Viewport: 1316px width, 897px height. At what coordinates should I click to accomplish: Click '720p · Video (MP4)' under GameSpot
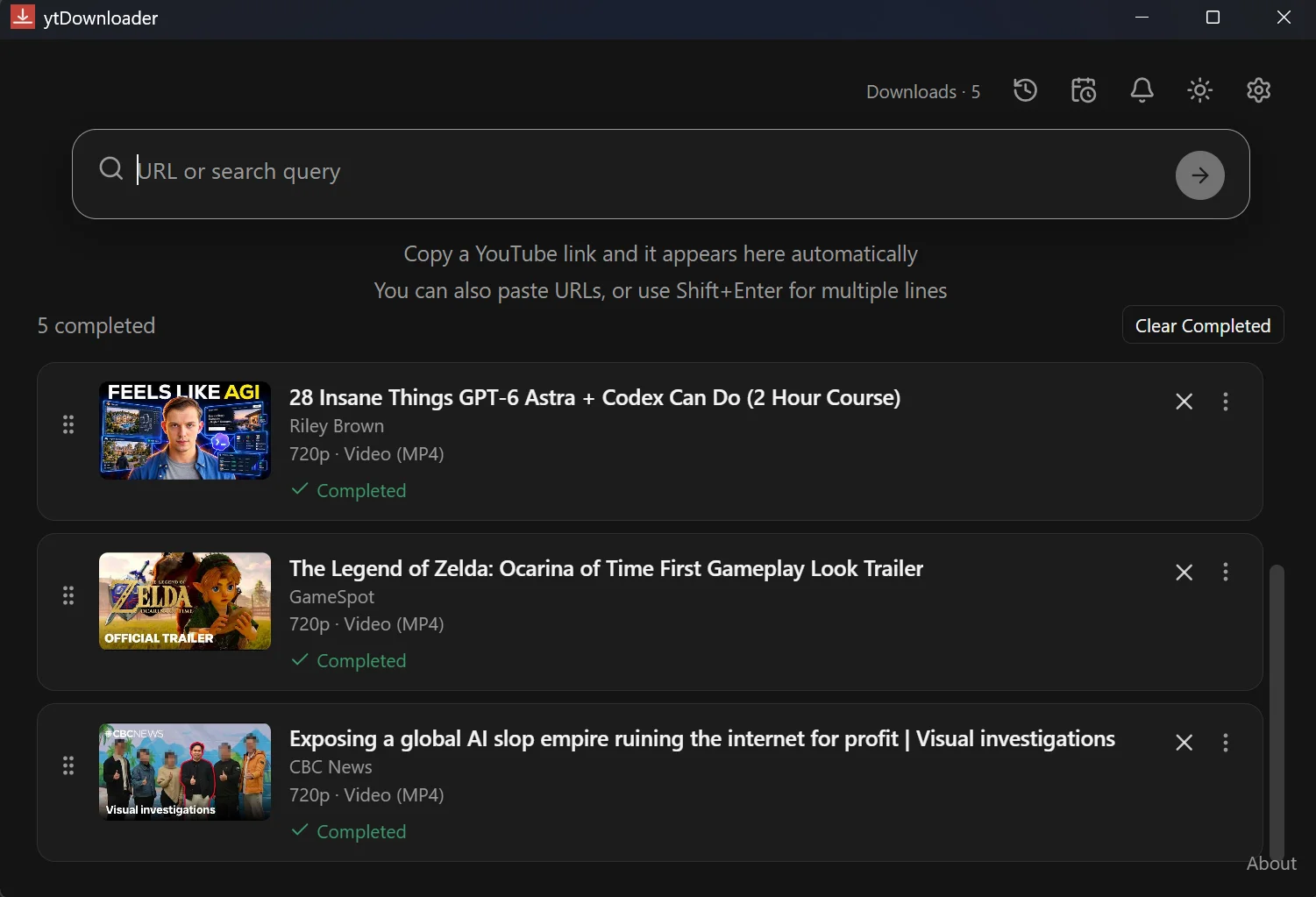coord(366,624)
